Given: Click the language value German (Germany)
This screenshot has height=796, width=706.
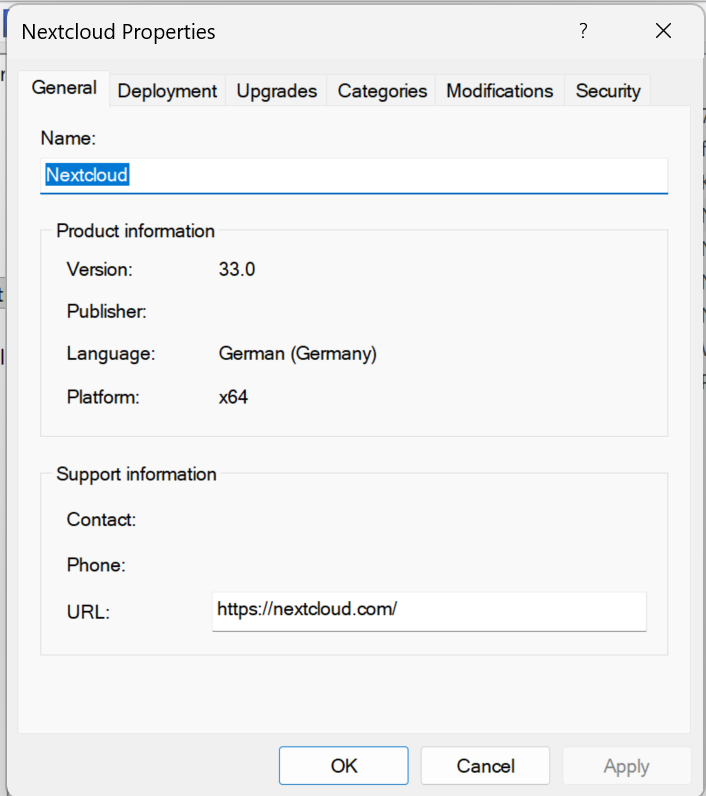Looking at the screenshot, I should (297, 354).
